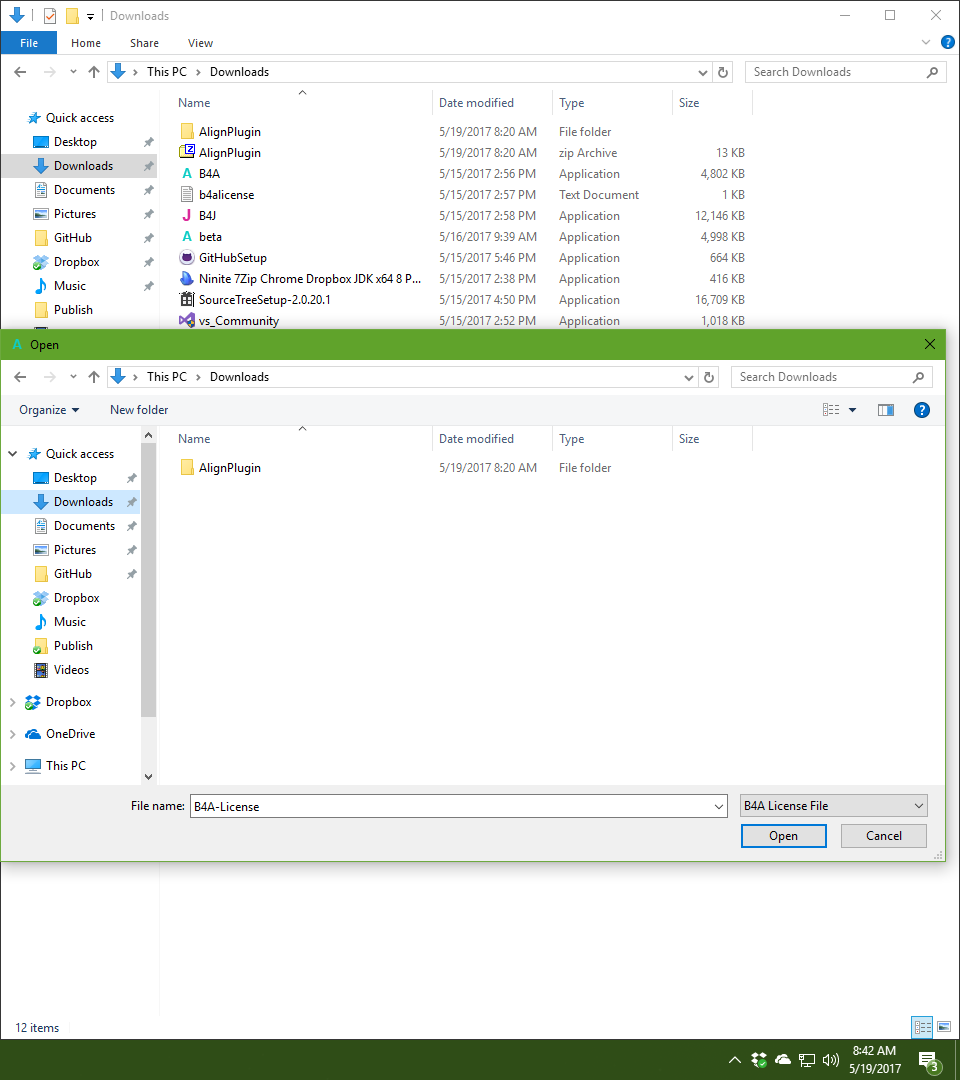
Task: Collapse Quick access in Open dialog
Action: (x=12, y=454)
